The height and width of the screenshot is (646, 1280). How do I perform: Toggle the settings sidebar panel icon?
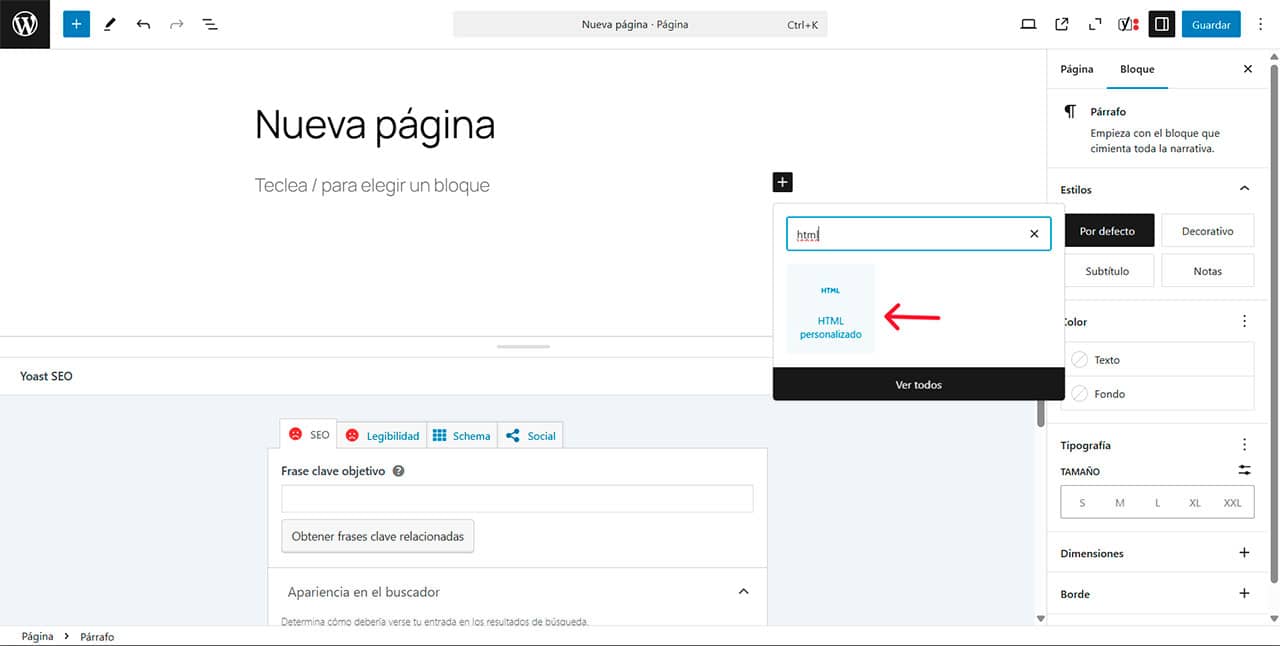click(1161, 24)
